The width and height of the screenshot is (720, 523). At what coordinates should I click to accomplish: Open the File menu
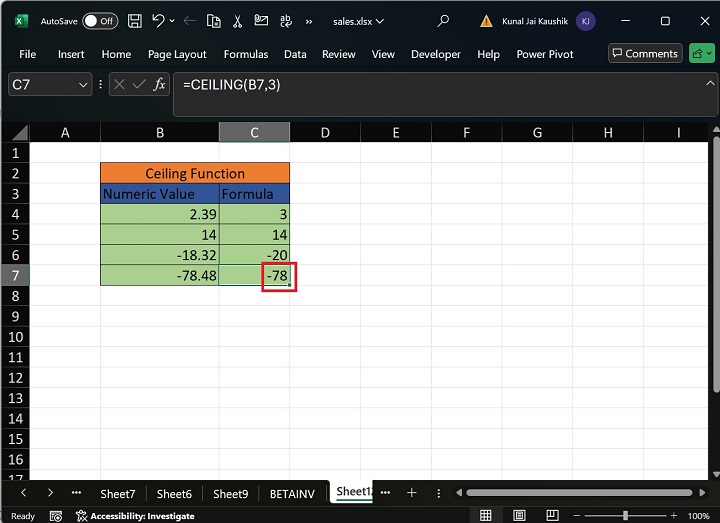pos(28,54)
